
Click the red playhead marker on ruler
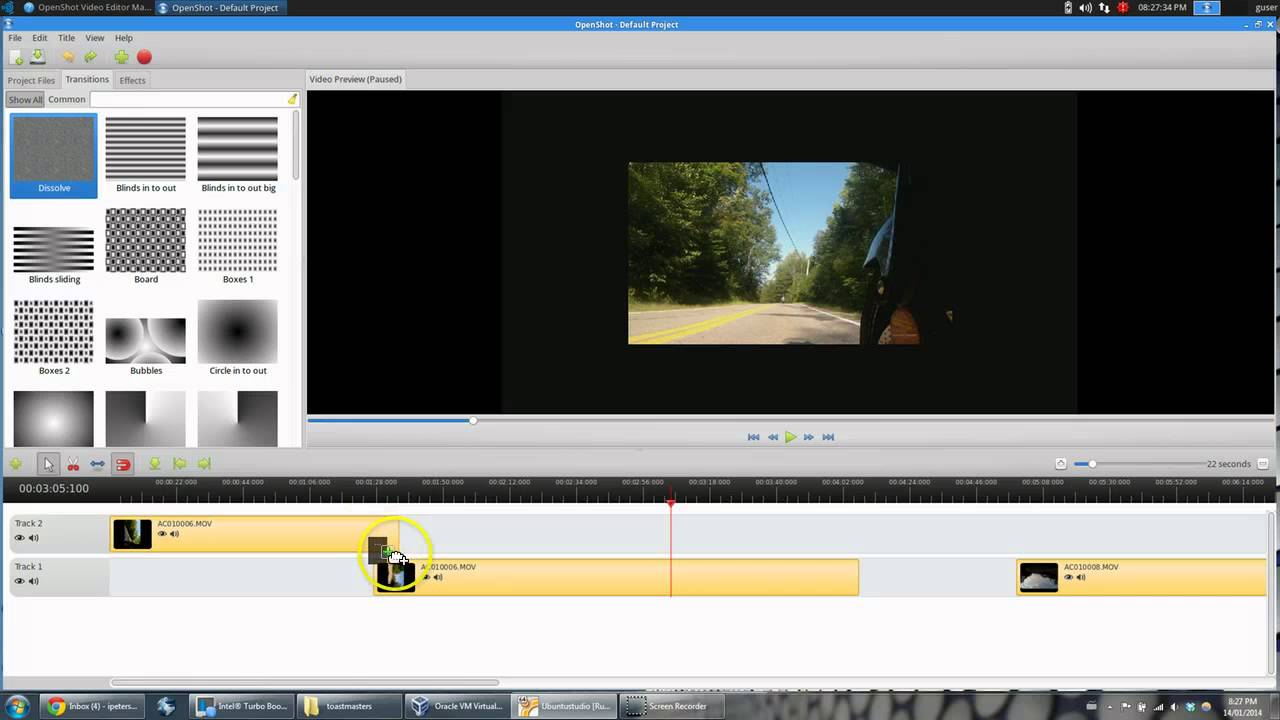671,502
